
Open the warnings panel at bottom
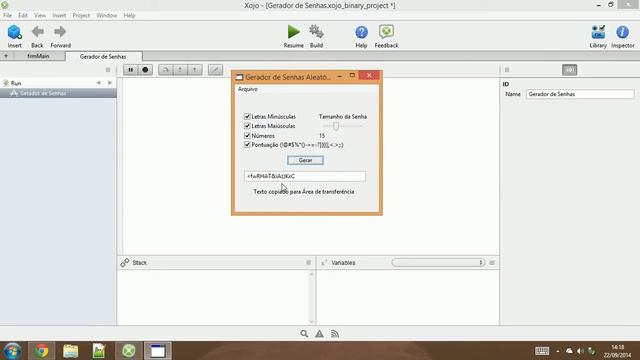(x=319, y=334)
